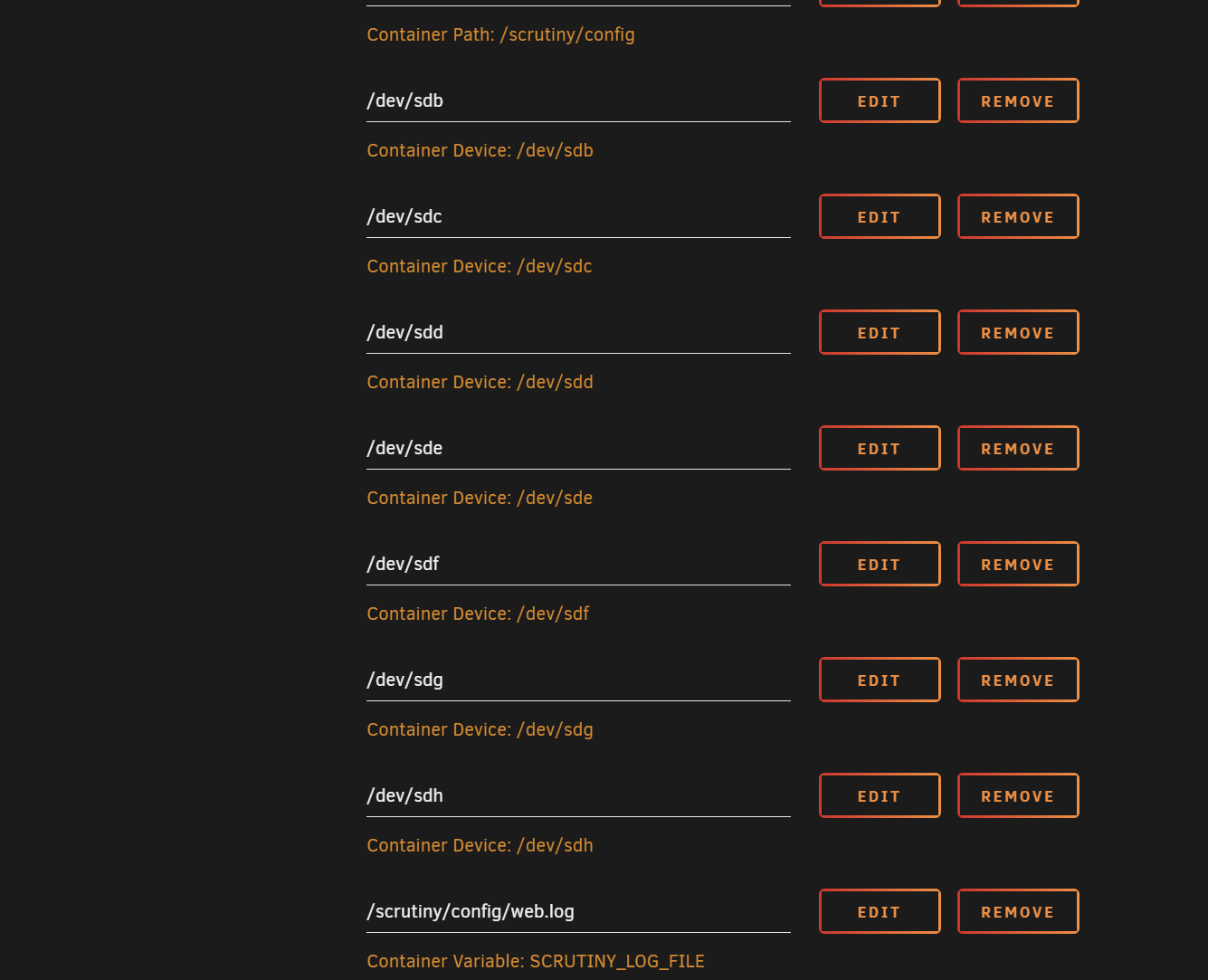
Task: Remove the /dev/sdd device mapping
Action: point(1017,332)
